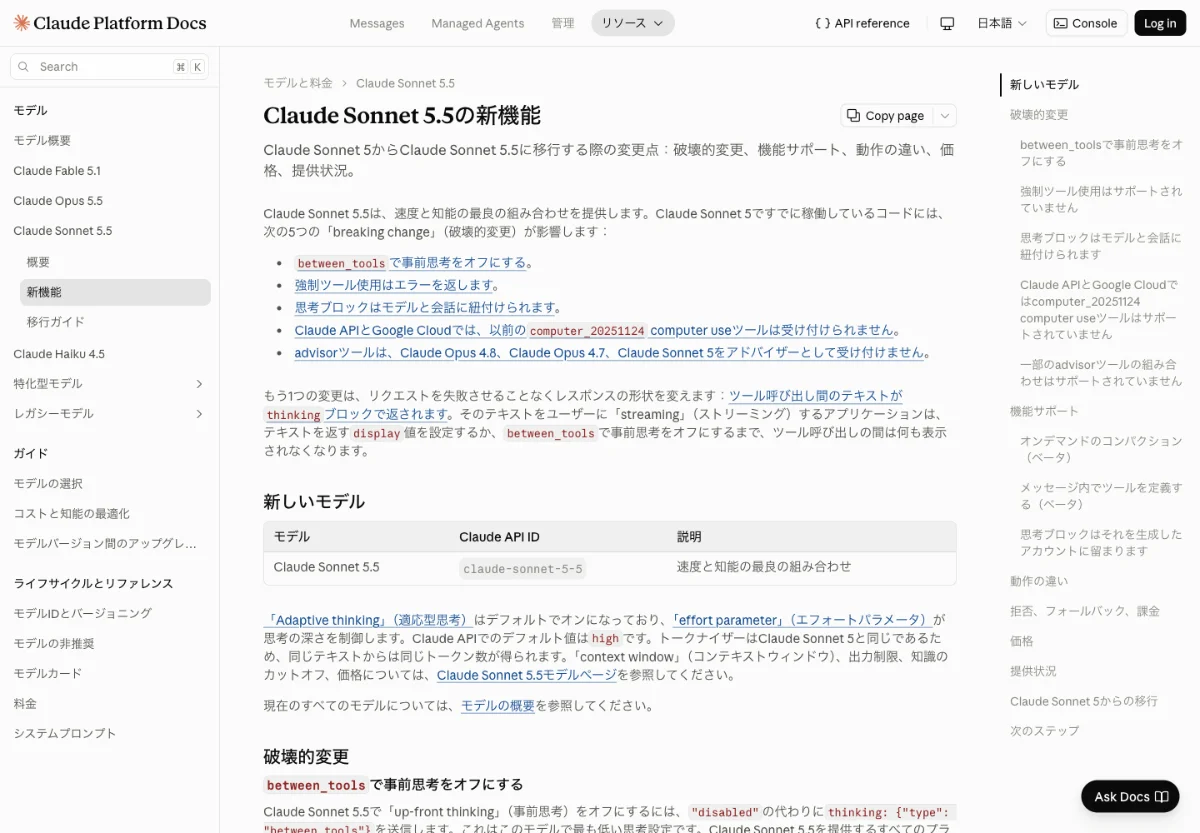Open the リソース dropdown menu
1200x833 pixels.
point(633,23)
